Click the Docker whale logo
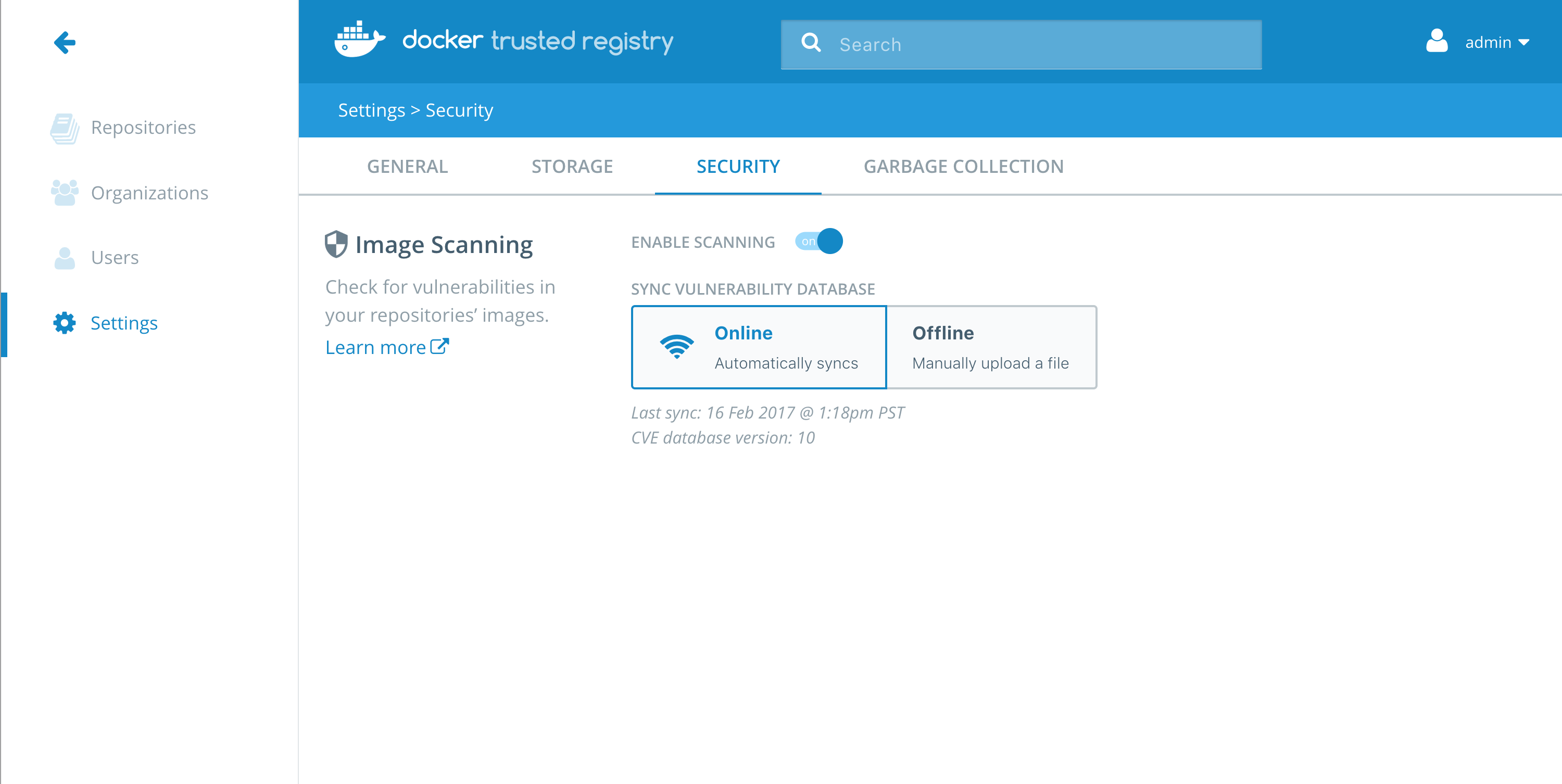This screenshot has height=784, width=1562. coord(360,40)
